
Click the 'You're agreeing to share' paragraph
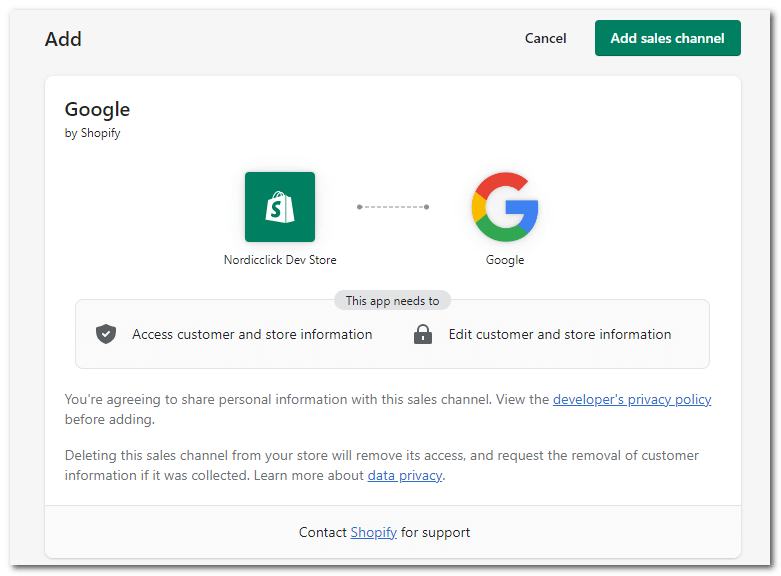388,410
